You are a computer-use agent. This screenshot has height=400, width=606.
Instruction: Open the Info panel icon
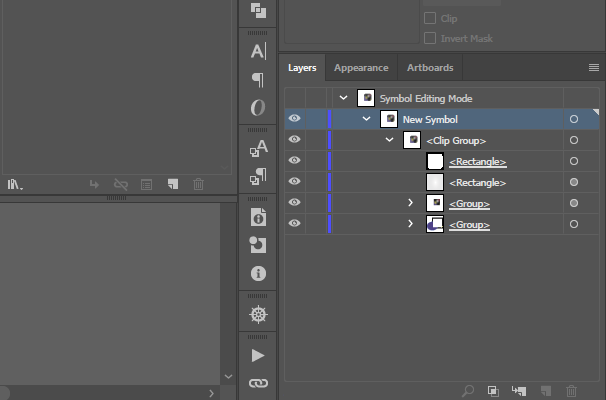(x=258, y=273)
